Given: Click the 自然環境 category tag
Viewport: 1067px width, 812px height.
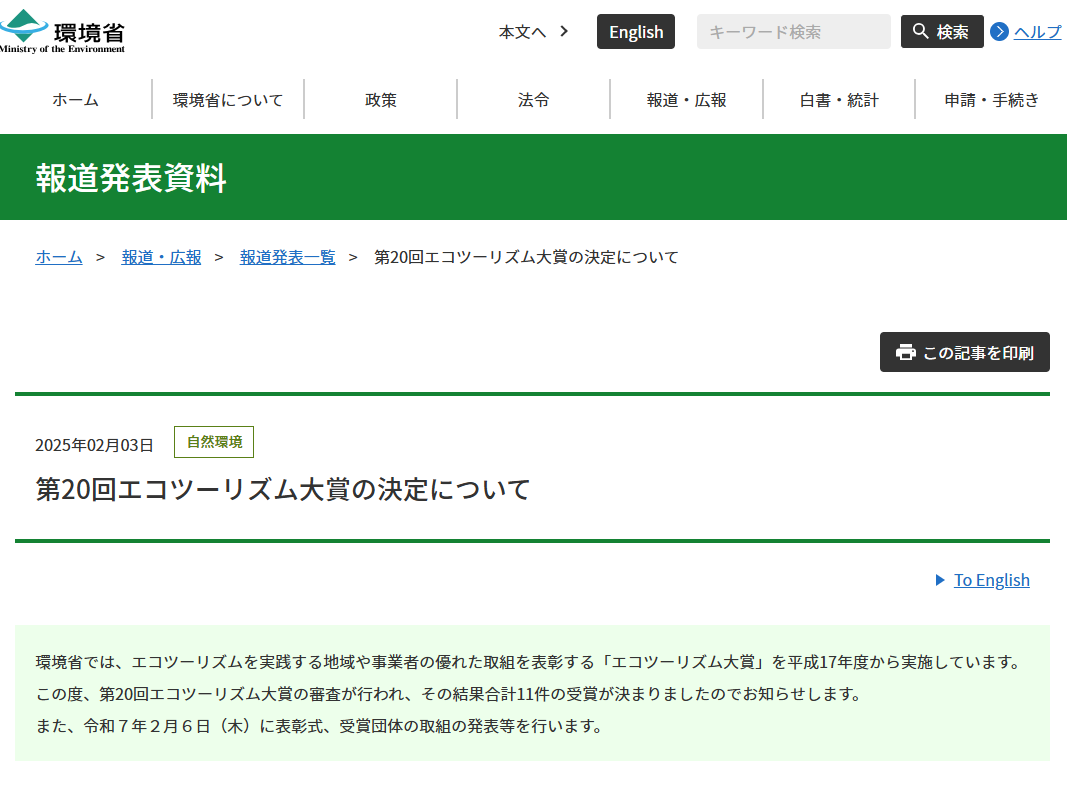Looking at the screenshot, I should pyautogui.click(x=213, y=442).
